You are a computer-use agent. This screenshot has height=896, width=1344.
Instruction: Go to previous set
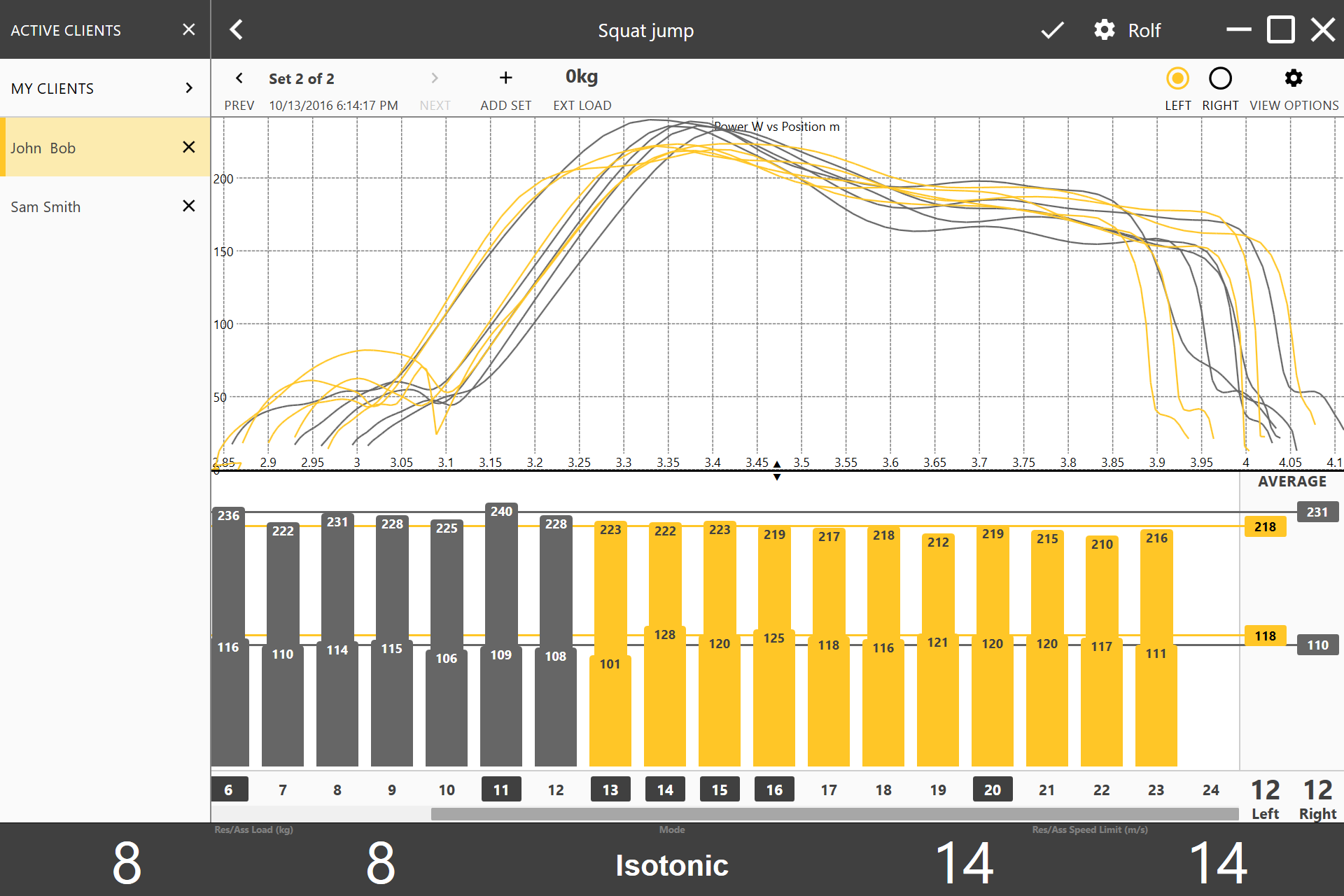coord(239,90)
